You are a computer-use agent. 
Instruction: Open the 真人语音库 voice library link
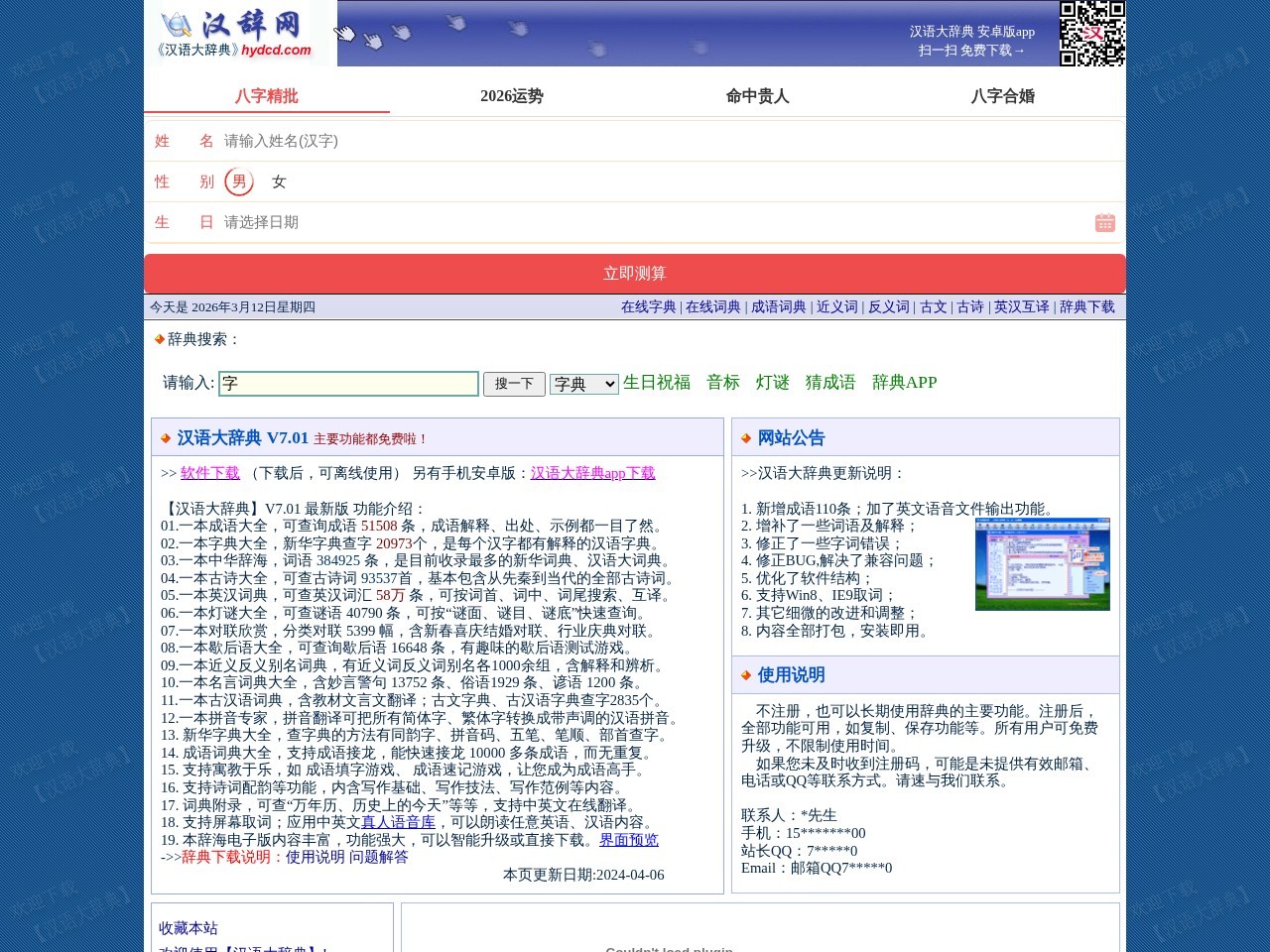[399, 822]
